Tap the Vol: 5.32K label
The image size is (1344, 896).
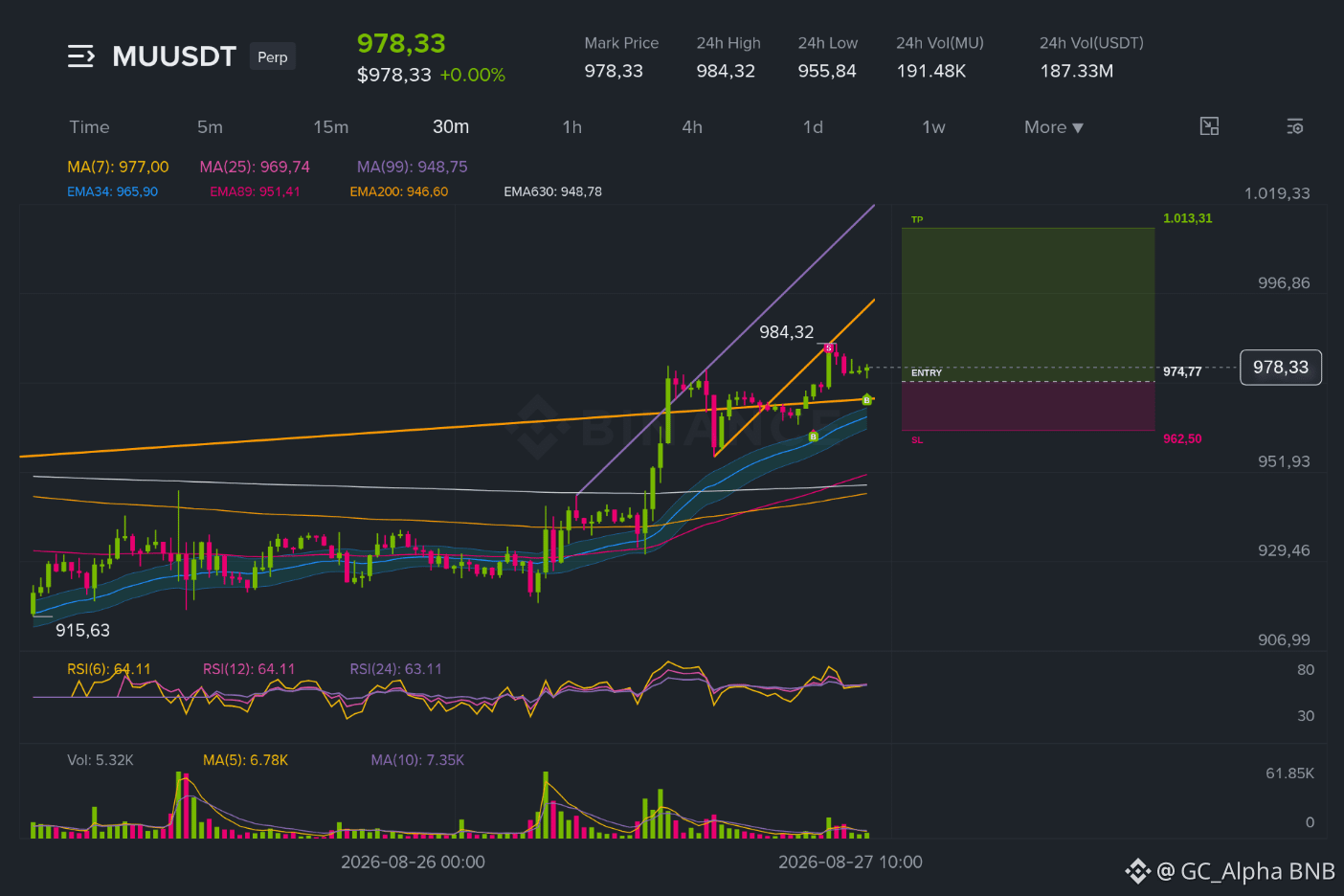click(101, 760)
